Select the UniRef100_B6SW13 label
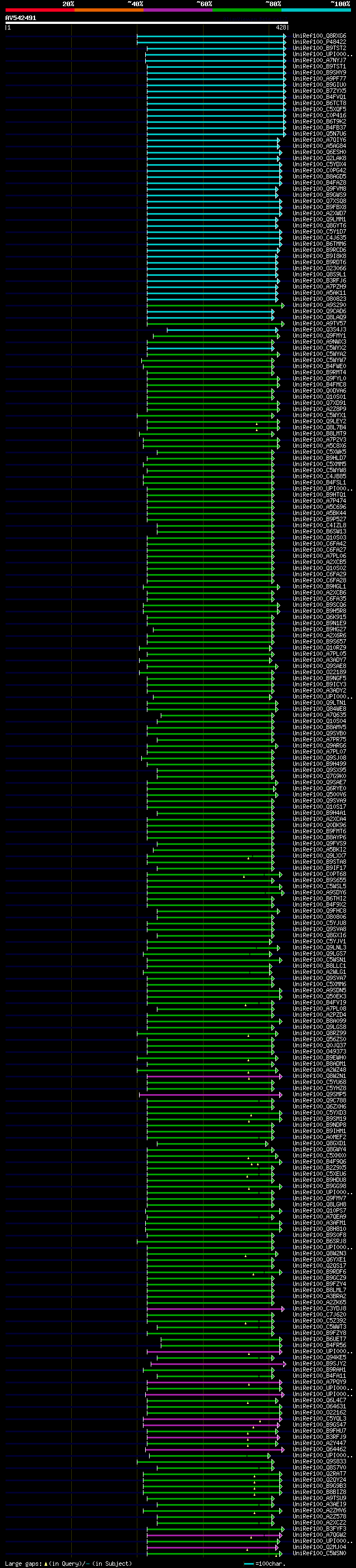This screenshot has width=356, height=1568. point(319,531)
